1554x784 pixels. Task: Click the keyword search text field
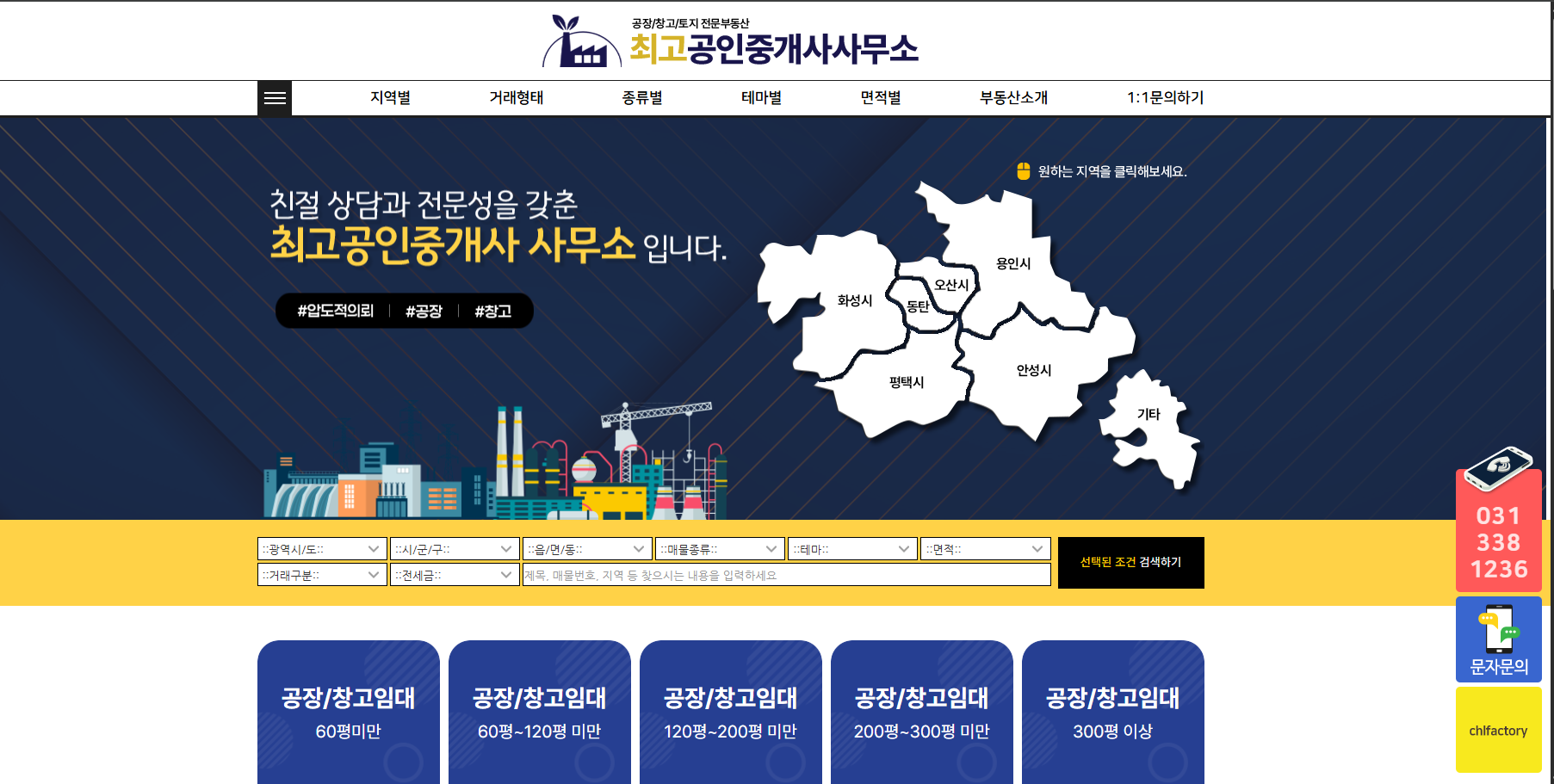[786, 575]
